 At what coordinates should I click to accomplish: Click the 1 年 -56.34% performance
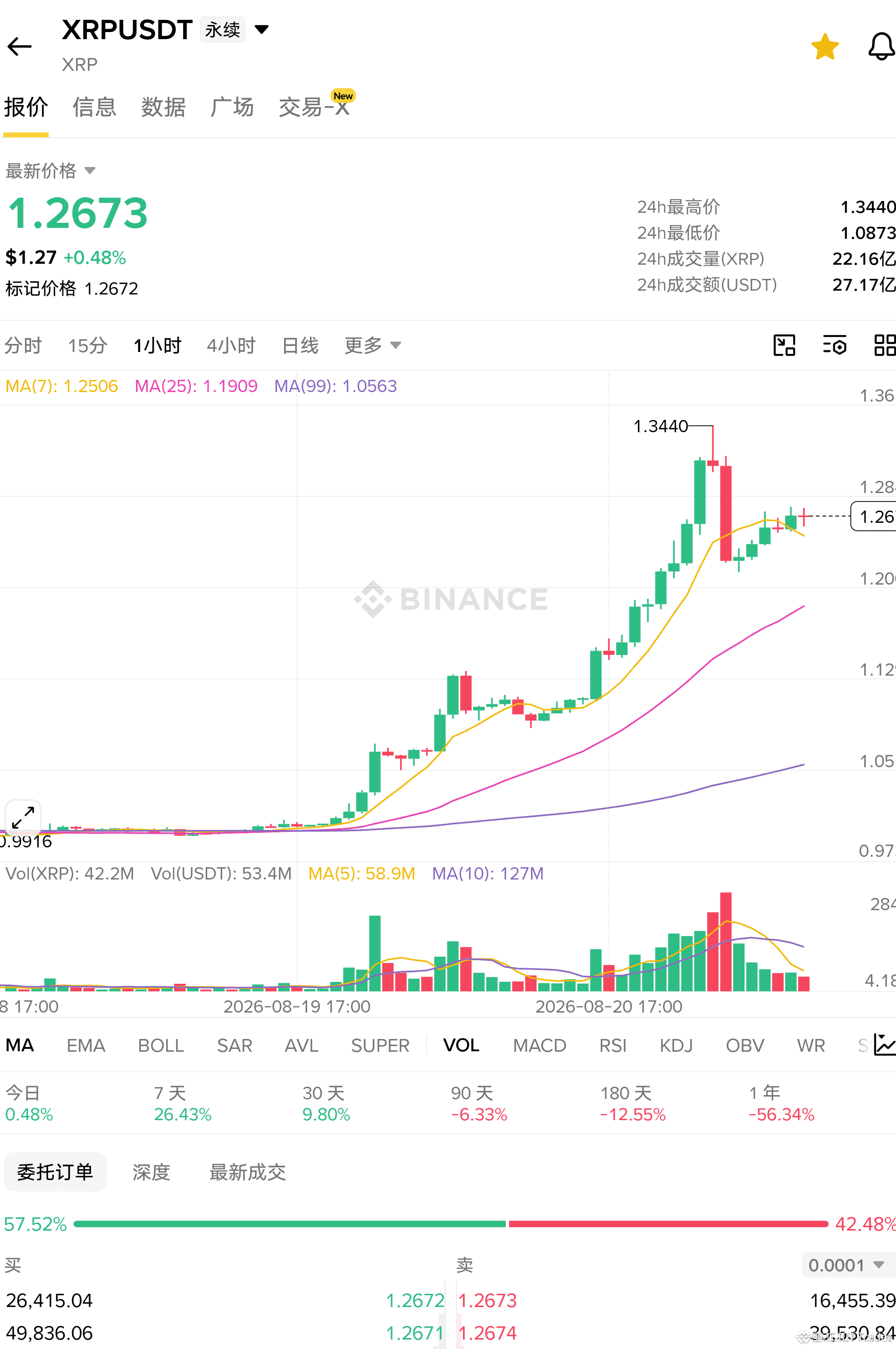pos(781,1103)
